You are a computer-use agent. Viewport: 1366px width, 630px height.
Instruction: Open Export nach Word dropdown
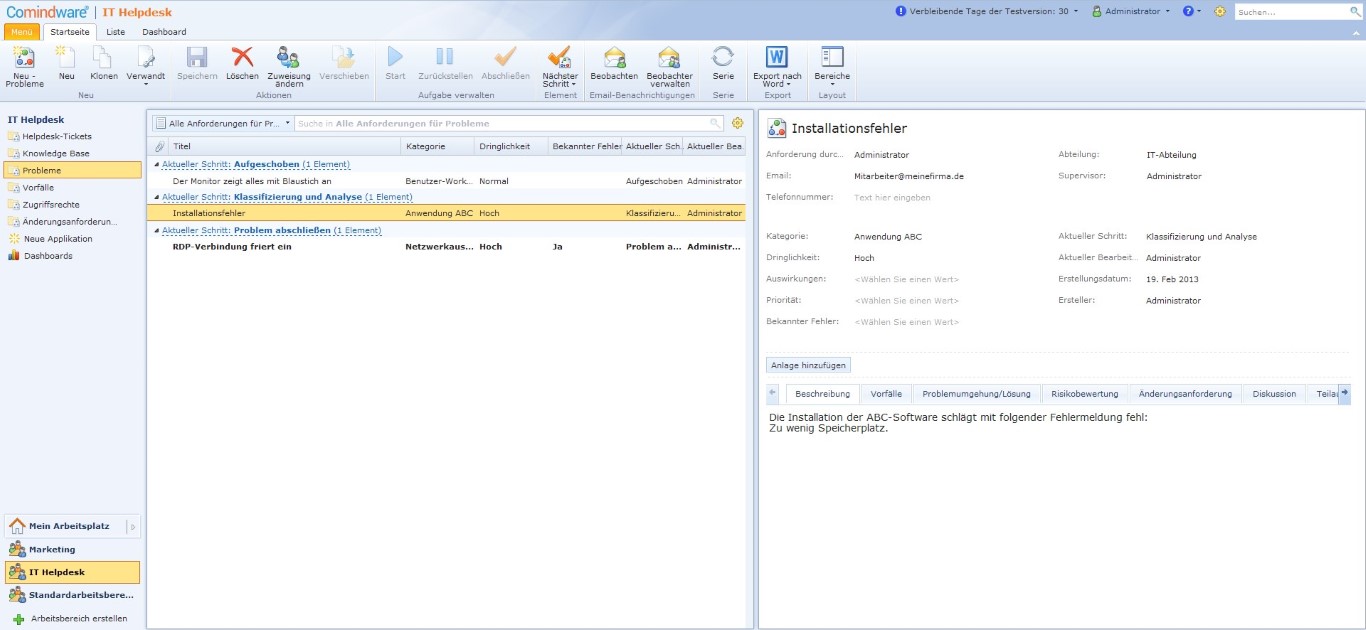pos(777,80)
